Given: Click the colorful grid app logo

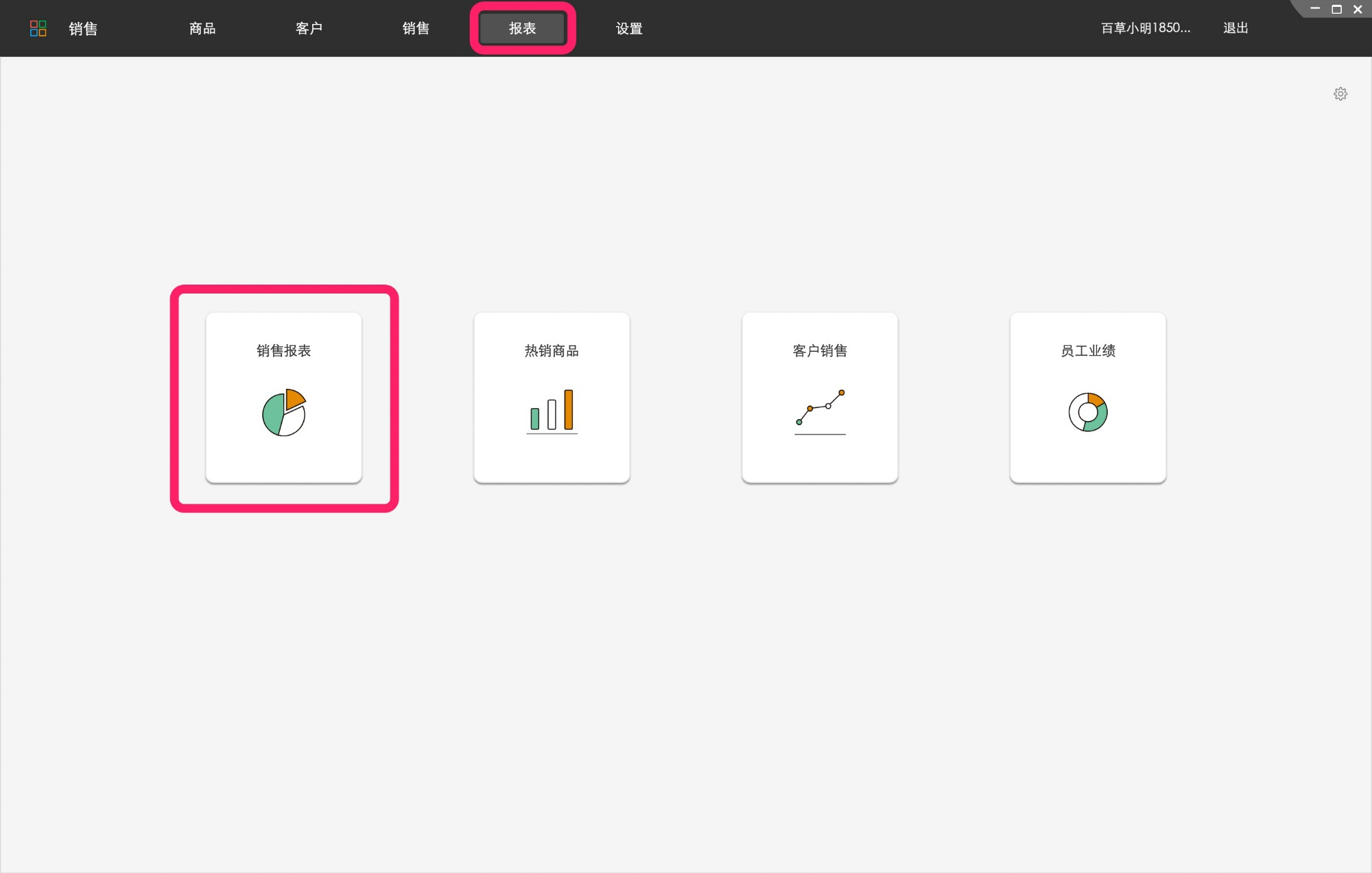Looking at the screenshot, I should pyautogui.click(x=38, y=28).
